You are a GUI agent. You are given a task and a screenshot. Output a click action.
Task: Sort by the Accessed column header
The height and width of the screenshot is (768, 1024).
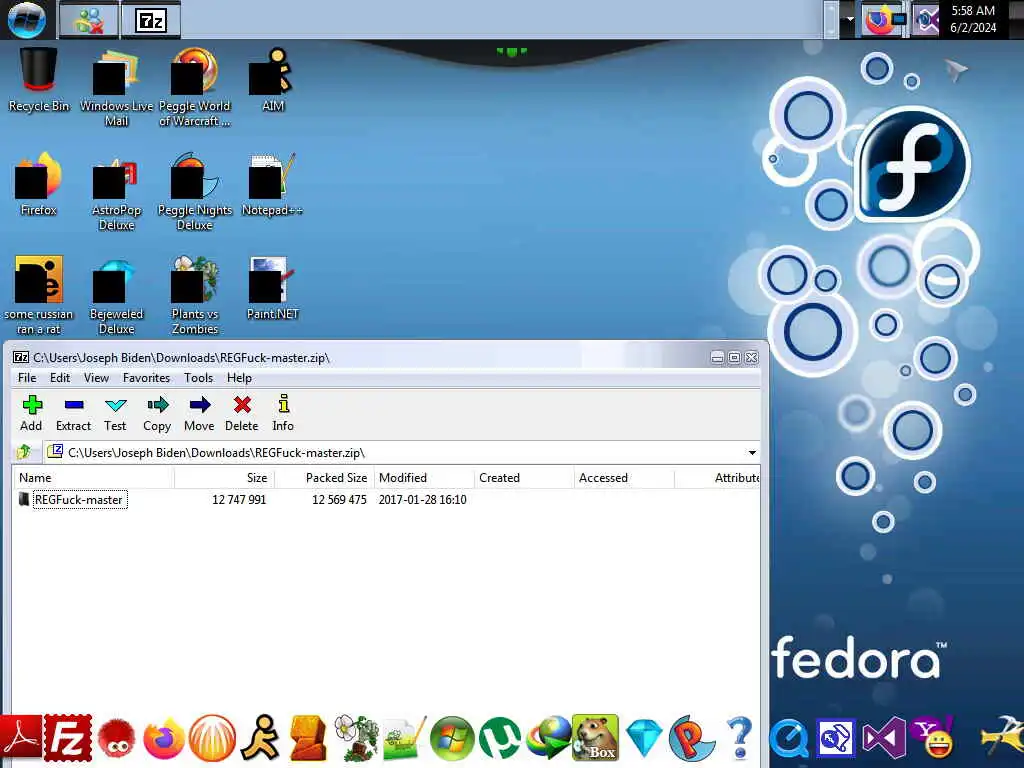[x=624, y=478]
